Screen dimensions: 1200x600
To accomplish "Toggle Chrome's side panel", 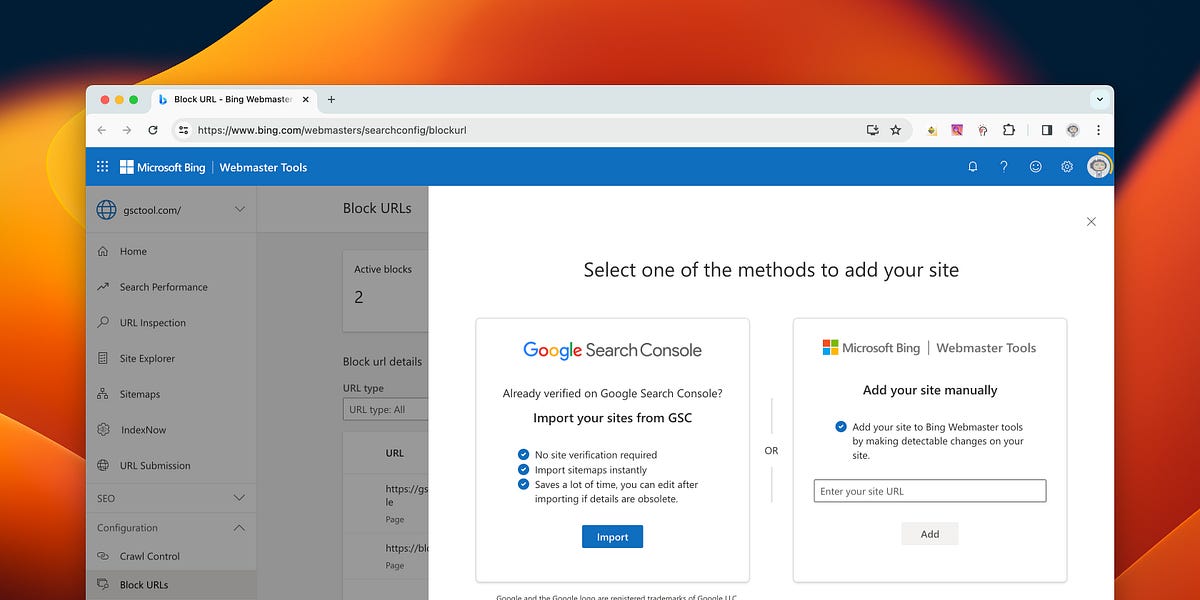I will click(1044, 130).
